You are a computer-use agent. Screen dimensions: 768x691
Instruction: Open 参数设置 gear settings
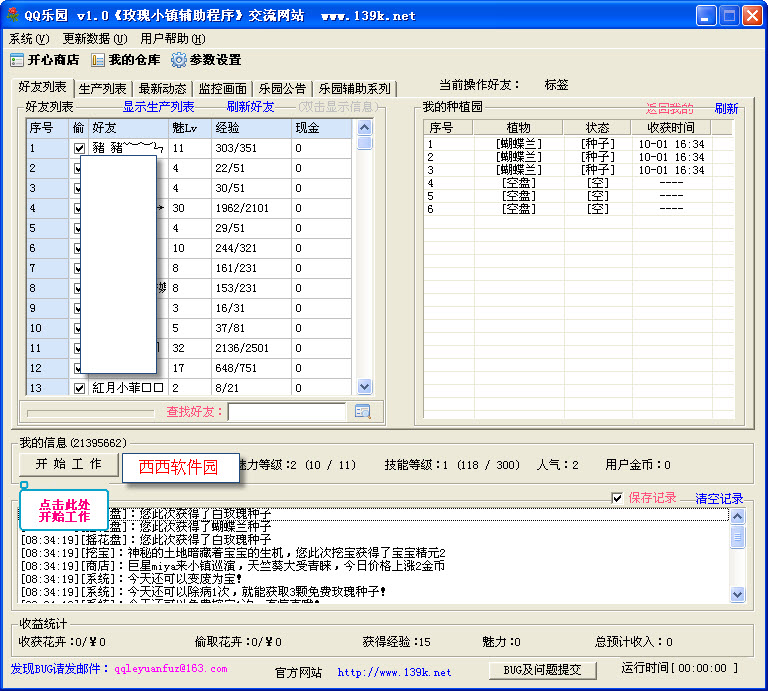(180, 60)
